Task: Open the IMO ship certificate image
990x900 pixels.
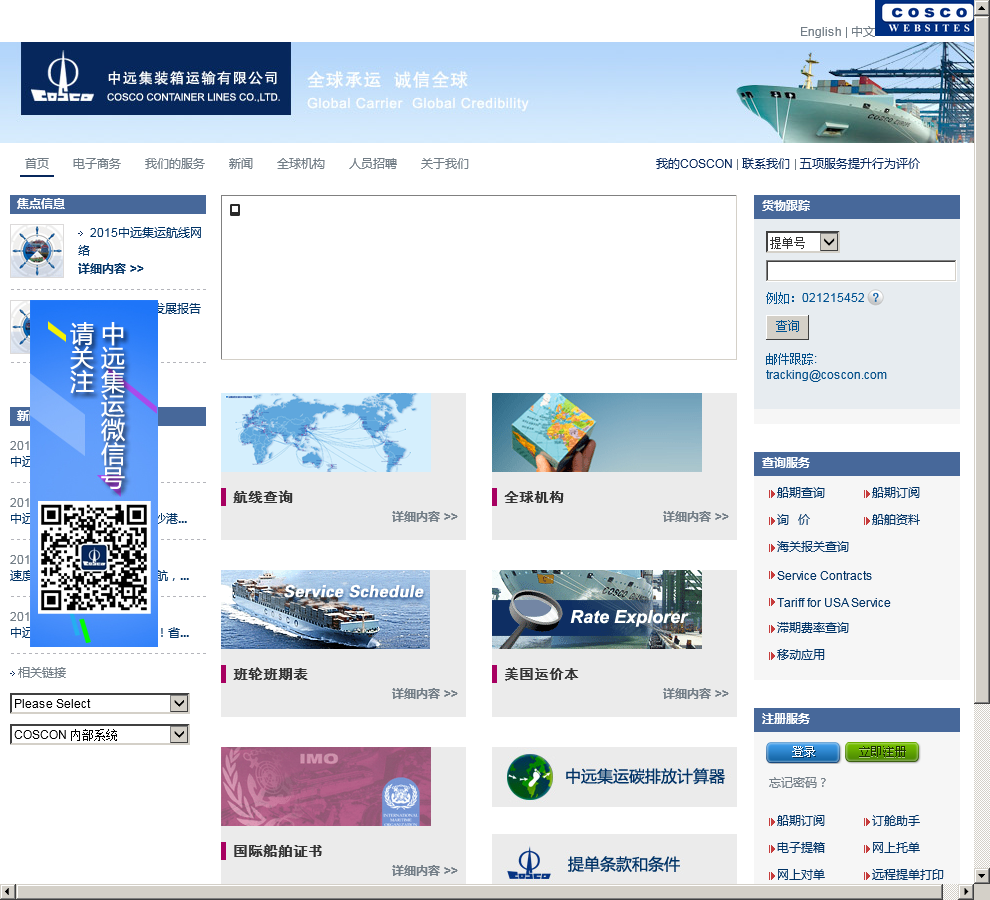Action: pos(326,786)
